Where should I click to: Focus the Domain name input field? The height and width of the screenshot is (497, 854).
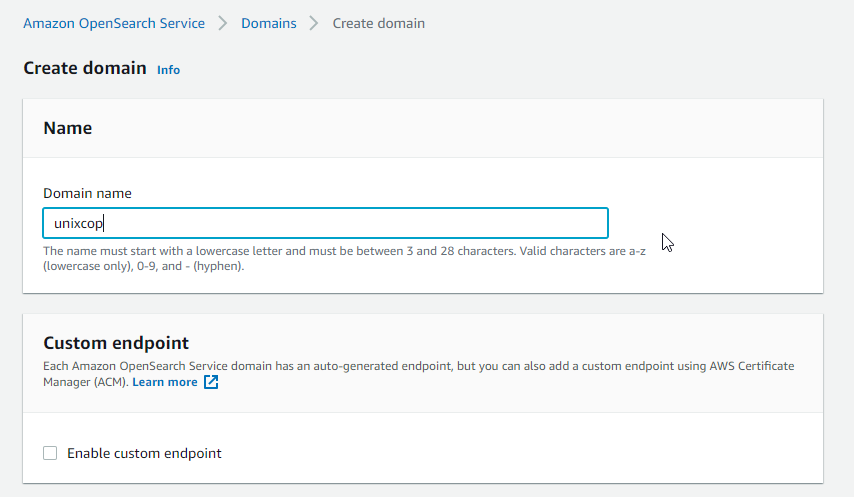tap(326, 223)
